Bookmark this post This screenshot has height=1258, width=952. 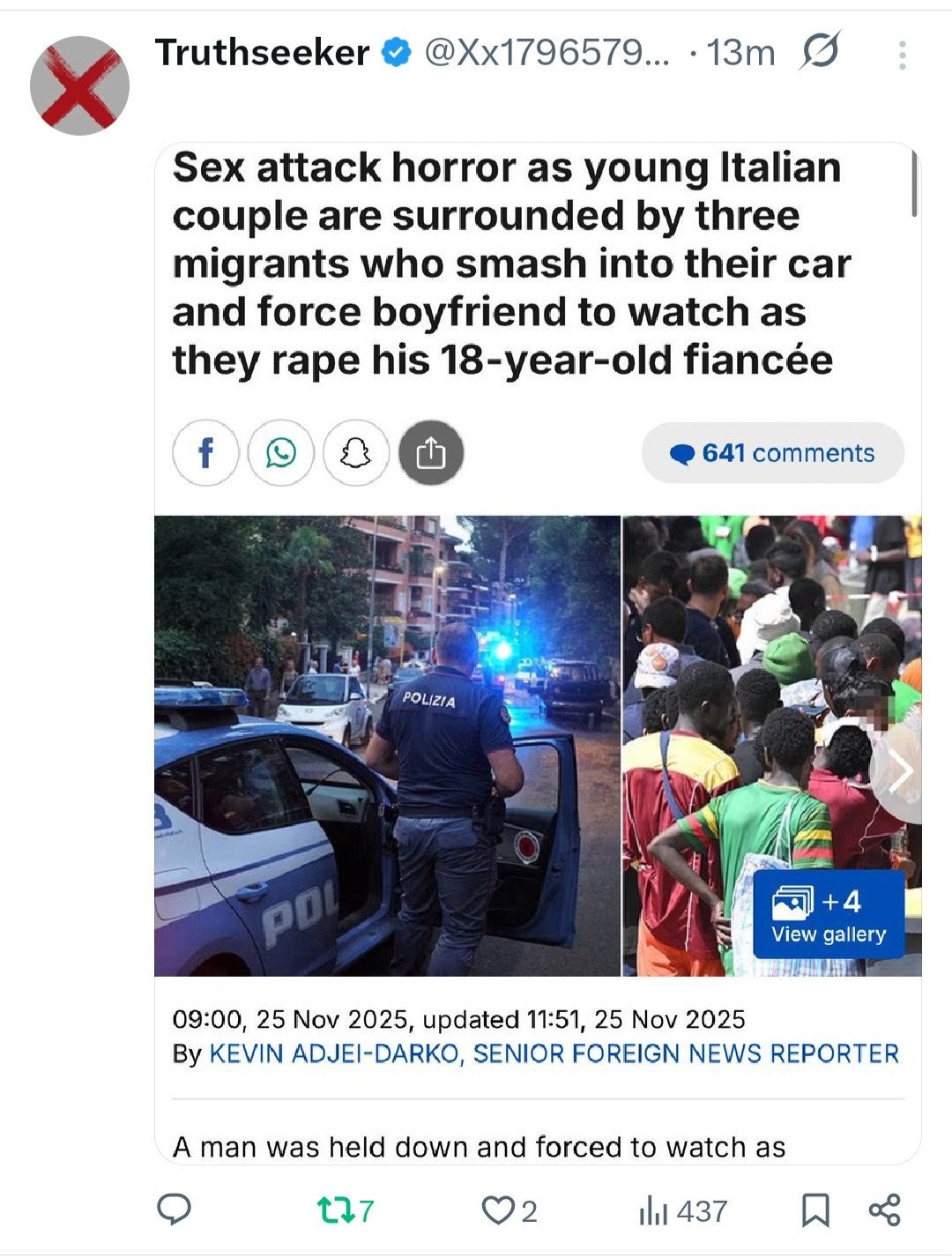click(x=815, y=1210)
